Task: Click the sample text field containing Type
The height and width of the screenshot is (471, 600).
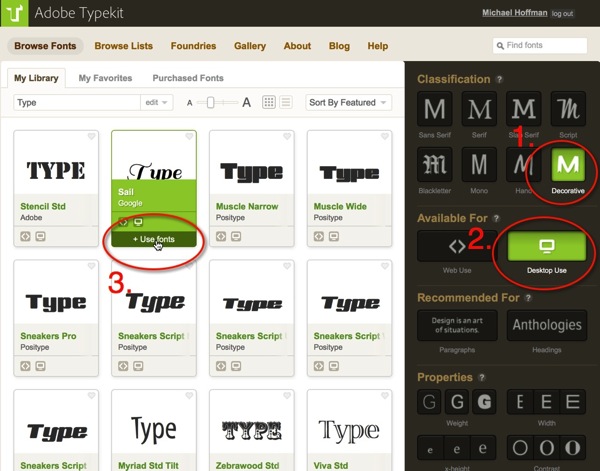Action: point(77,103)
